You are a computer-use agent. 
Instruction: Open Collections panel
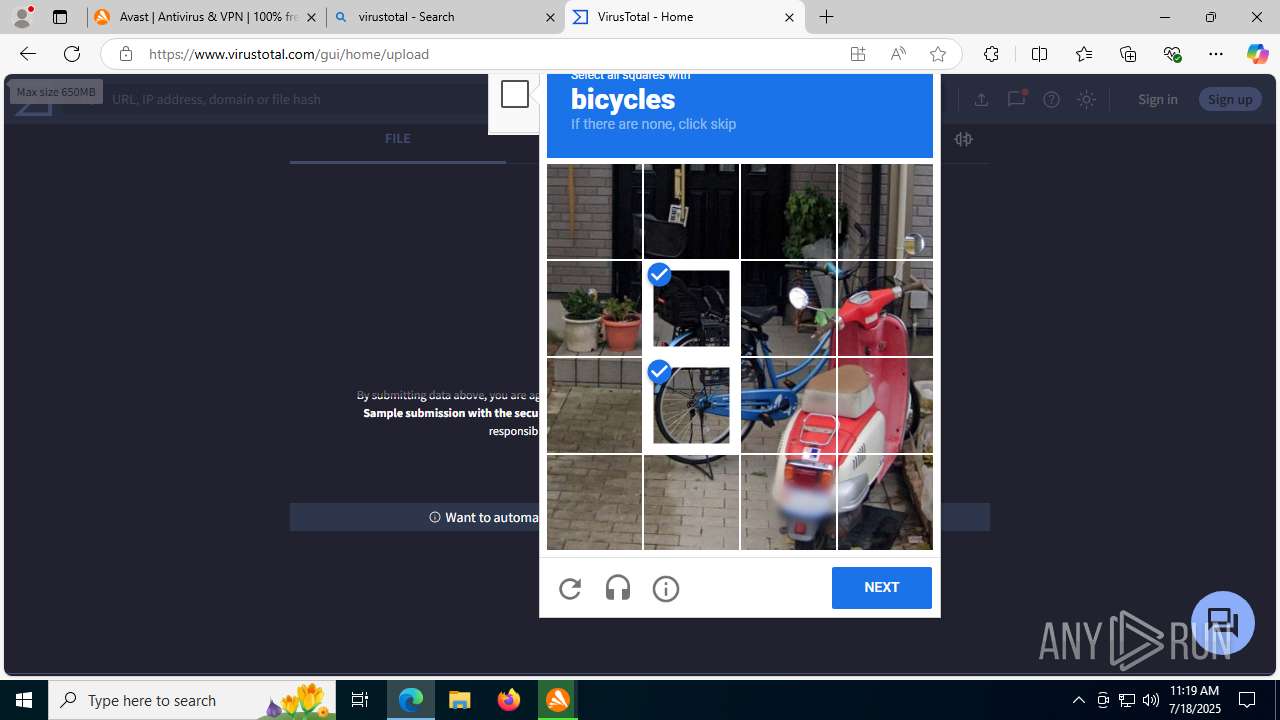[1128, 54]
